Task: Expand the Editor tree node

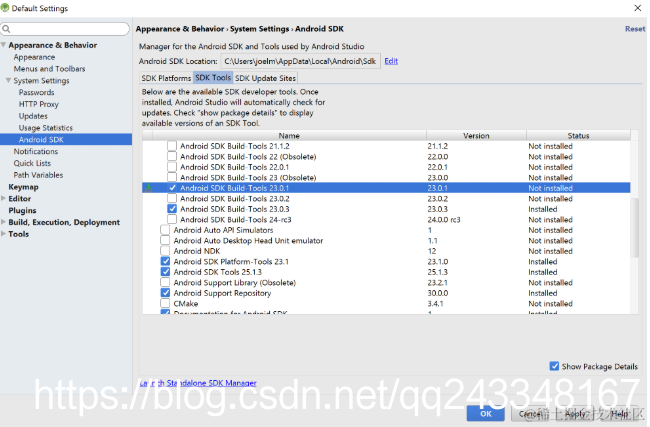Action: pos(3,199)
